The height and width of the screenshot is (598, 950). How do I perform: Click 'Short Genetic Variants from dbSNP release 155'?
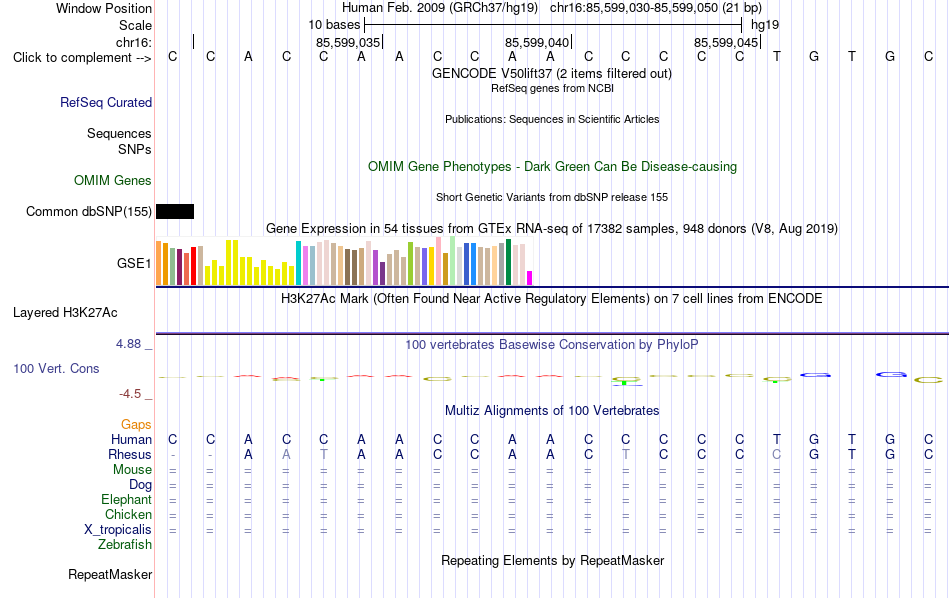pyautogui.click(x=552, y=198)
